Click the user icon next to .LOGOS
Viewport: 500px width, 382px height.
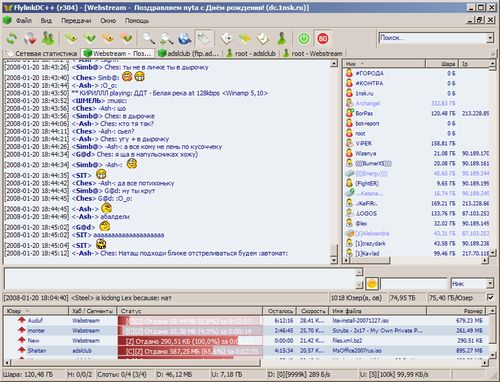(349, 213)
